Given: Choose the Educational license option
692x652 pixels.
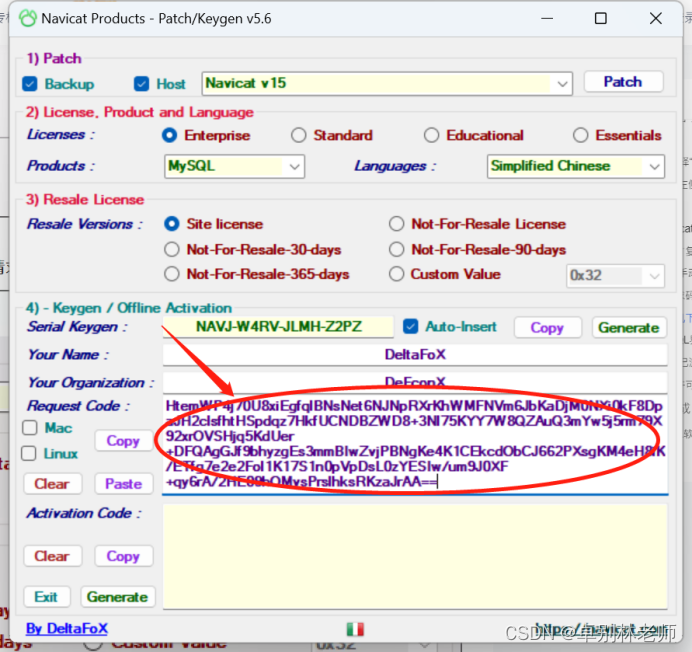Looking at the screenshot, I should coord(432,135).
